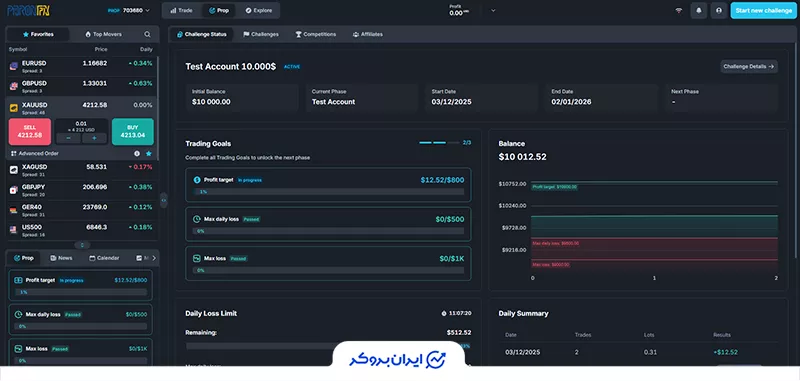Click the 03/12/2025 row in Daily Summary
800x381 pixels.
[638, 352]
